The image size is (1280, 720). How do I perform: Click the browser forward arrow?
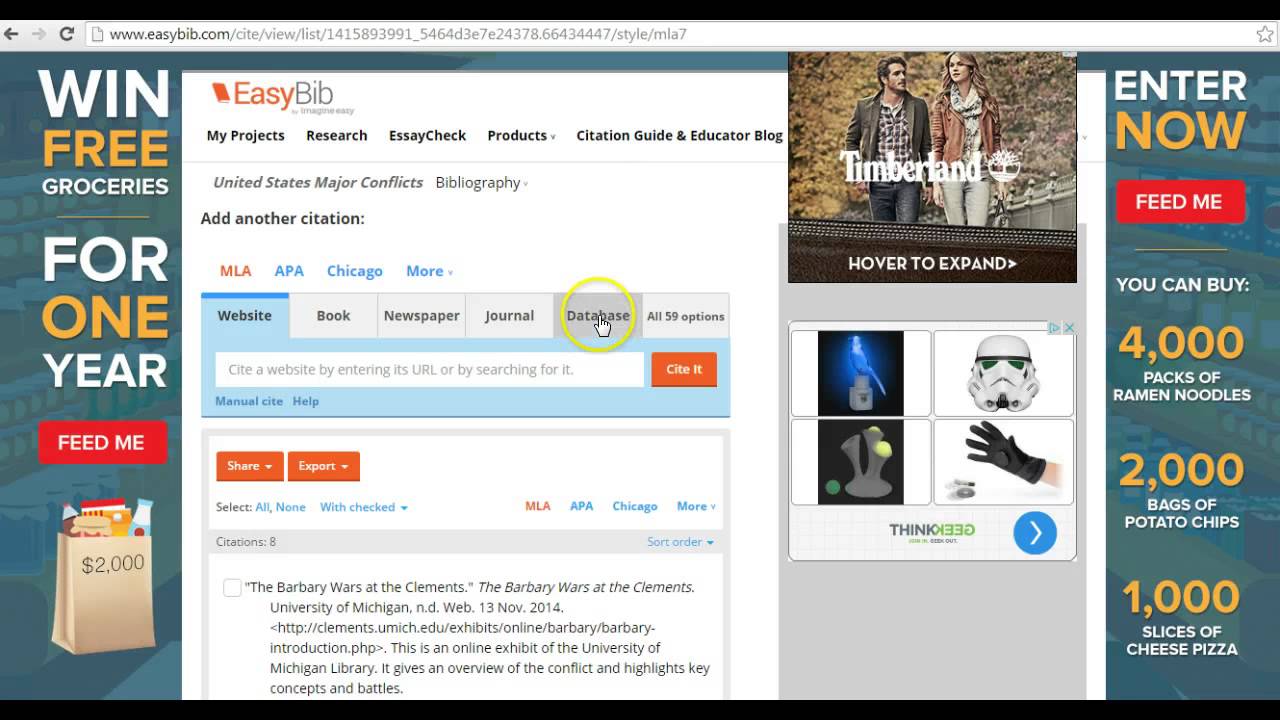(39, 34)
